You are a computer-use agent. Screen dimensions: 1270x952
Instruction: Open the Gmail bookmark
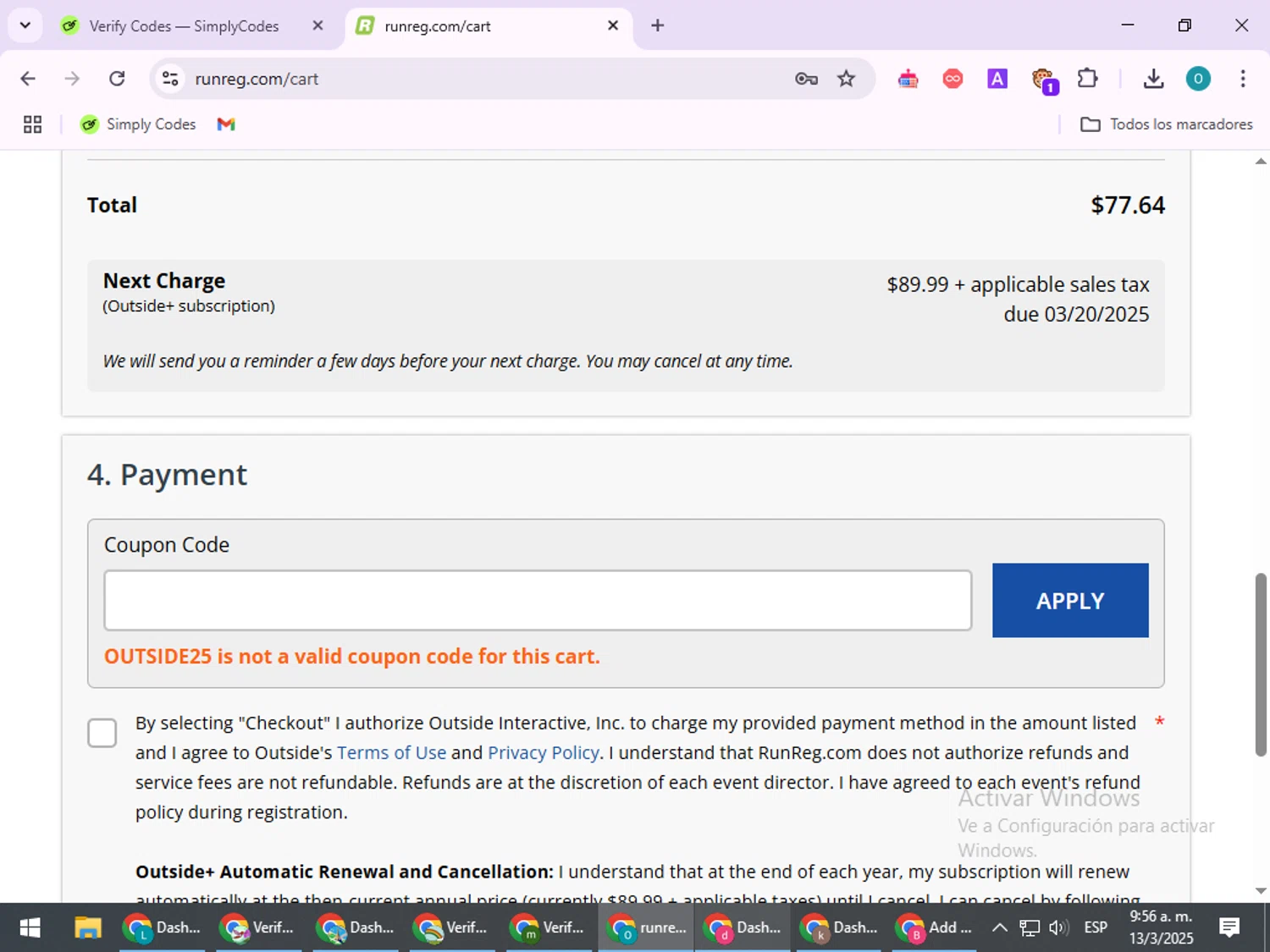226,124
